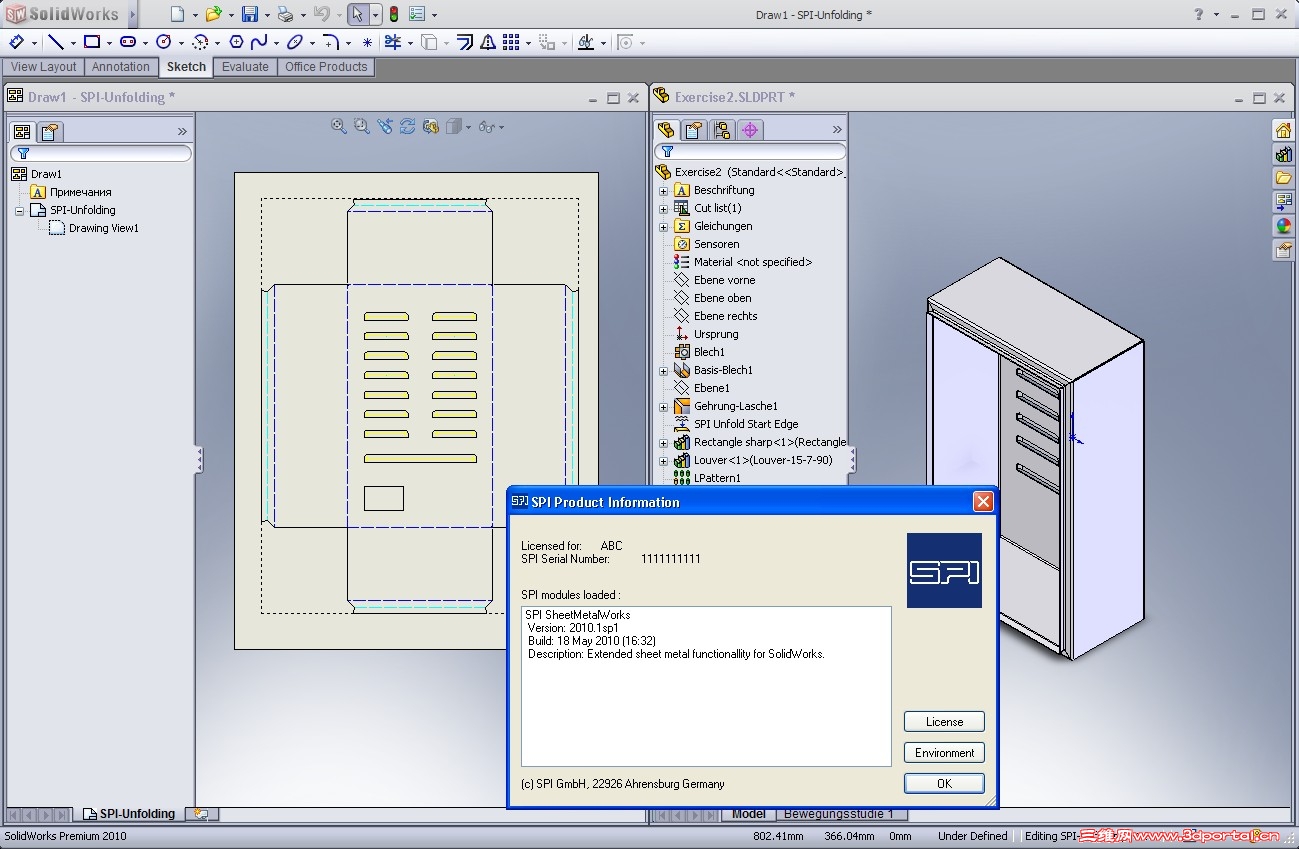Select the Louver<1> feature in the tree
This screenshot has width=1299, height=849.
762,460
